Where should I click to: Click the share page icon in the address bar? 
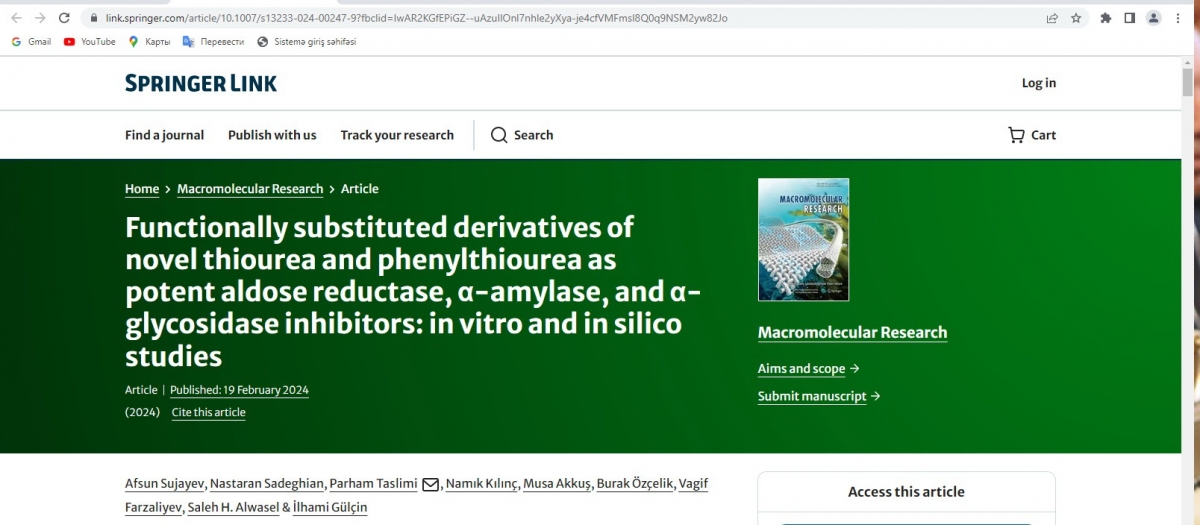(x=1052, y=18)
